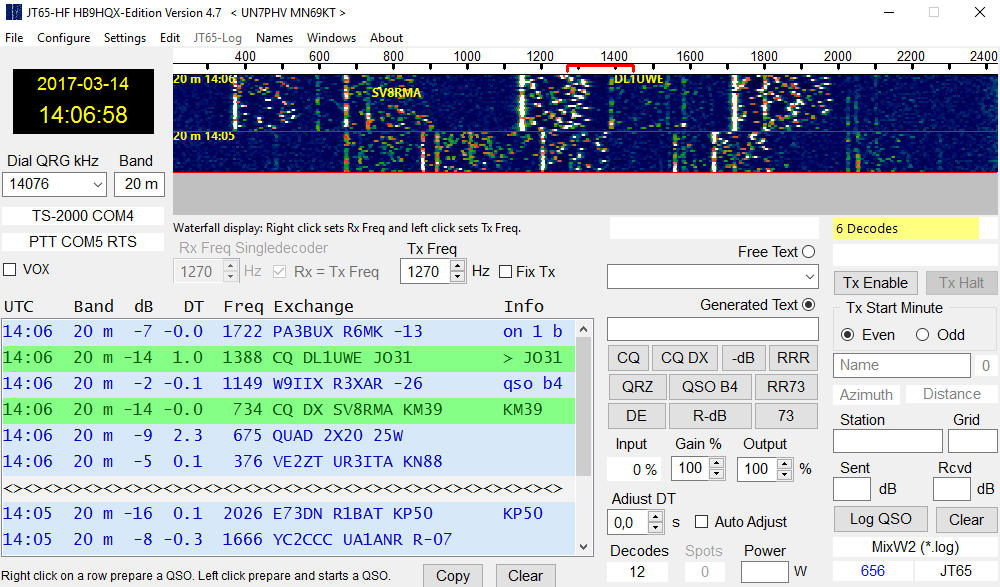
Task: Open the Edit menu
Action: pyautogui.click(x=170, y=38)
